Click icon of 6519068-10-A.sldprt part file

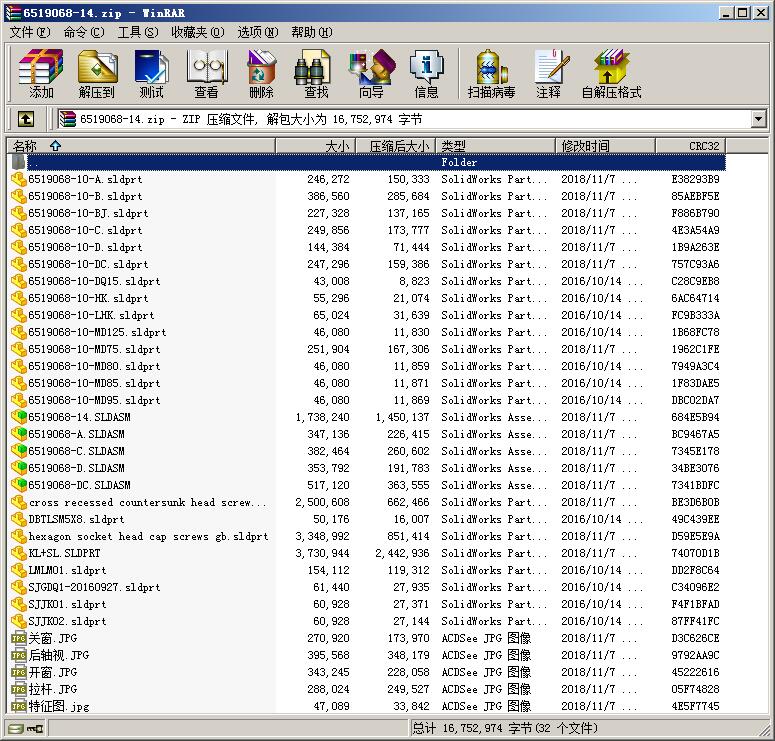19,179
